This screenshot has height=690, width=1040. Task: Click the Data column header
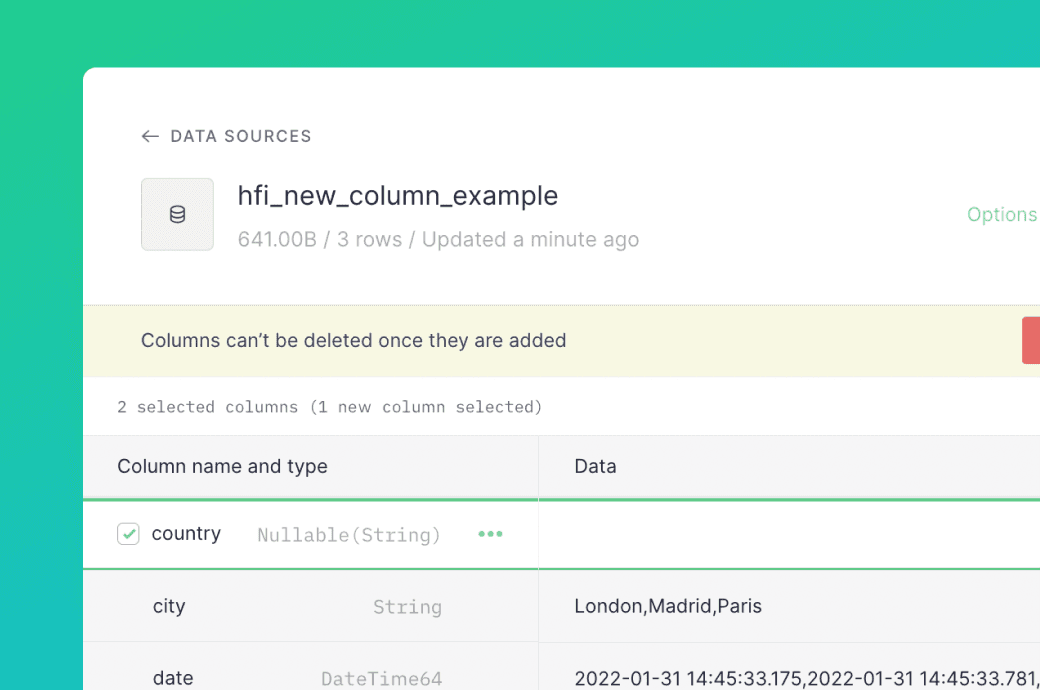coord(595,466)
